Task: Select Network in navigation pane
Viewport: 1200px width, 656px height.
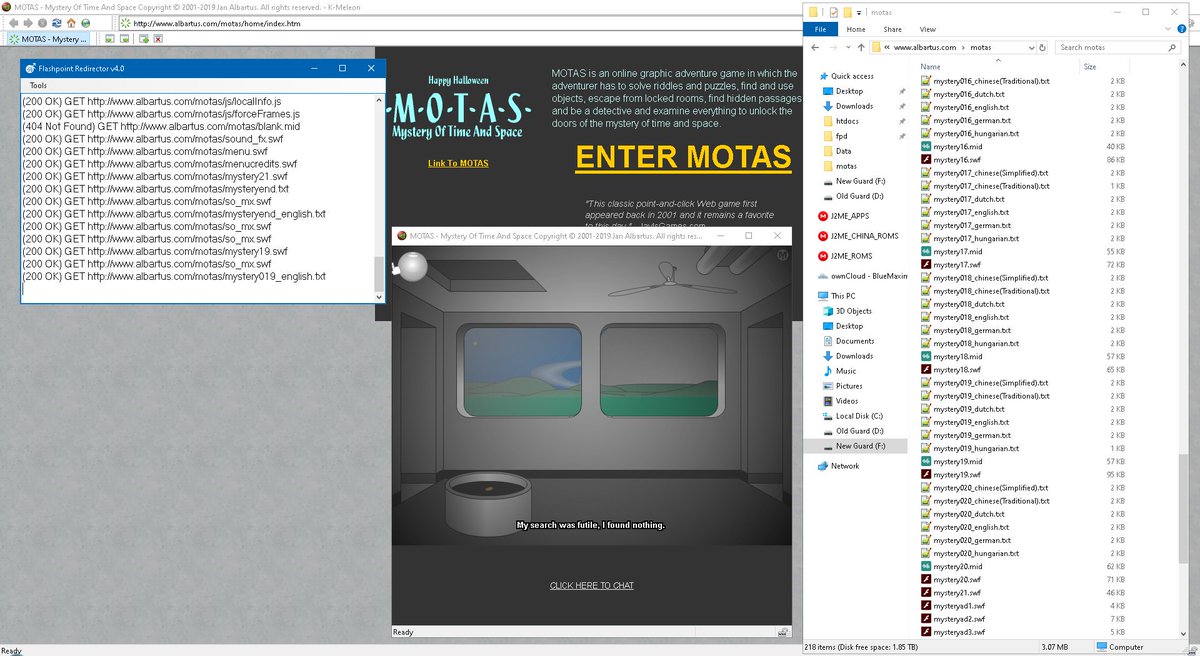Action: click(x=845, y=466)
